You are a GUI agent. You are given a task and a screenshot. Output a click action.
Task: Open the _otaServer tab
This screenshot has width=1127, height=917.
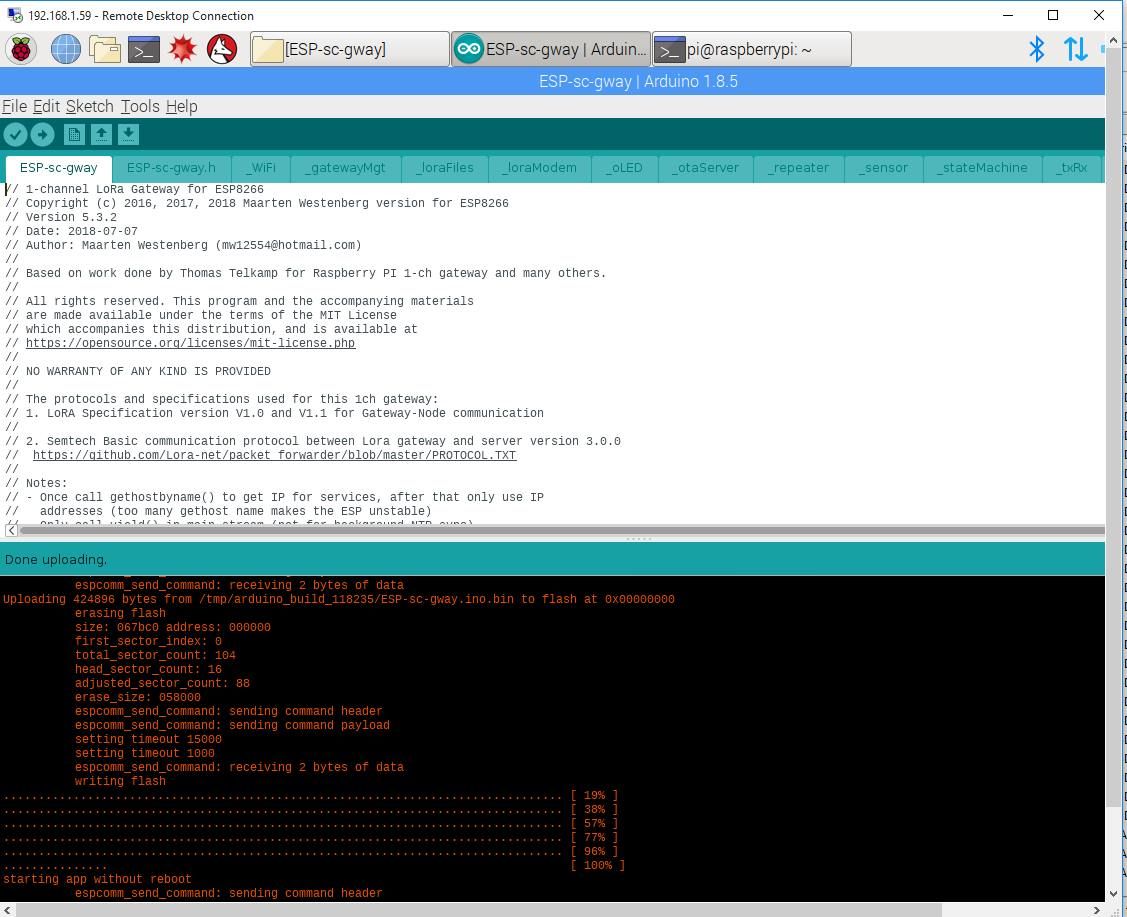click(705, 168)
